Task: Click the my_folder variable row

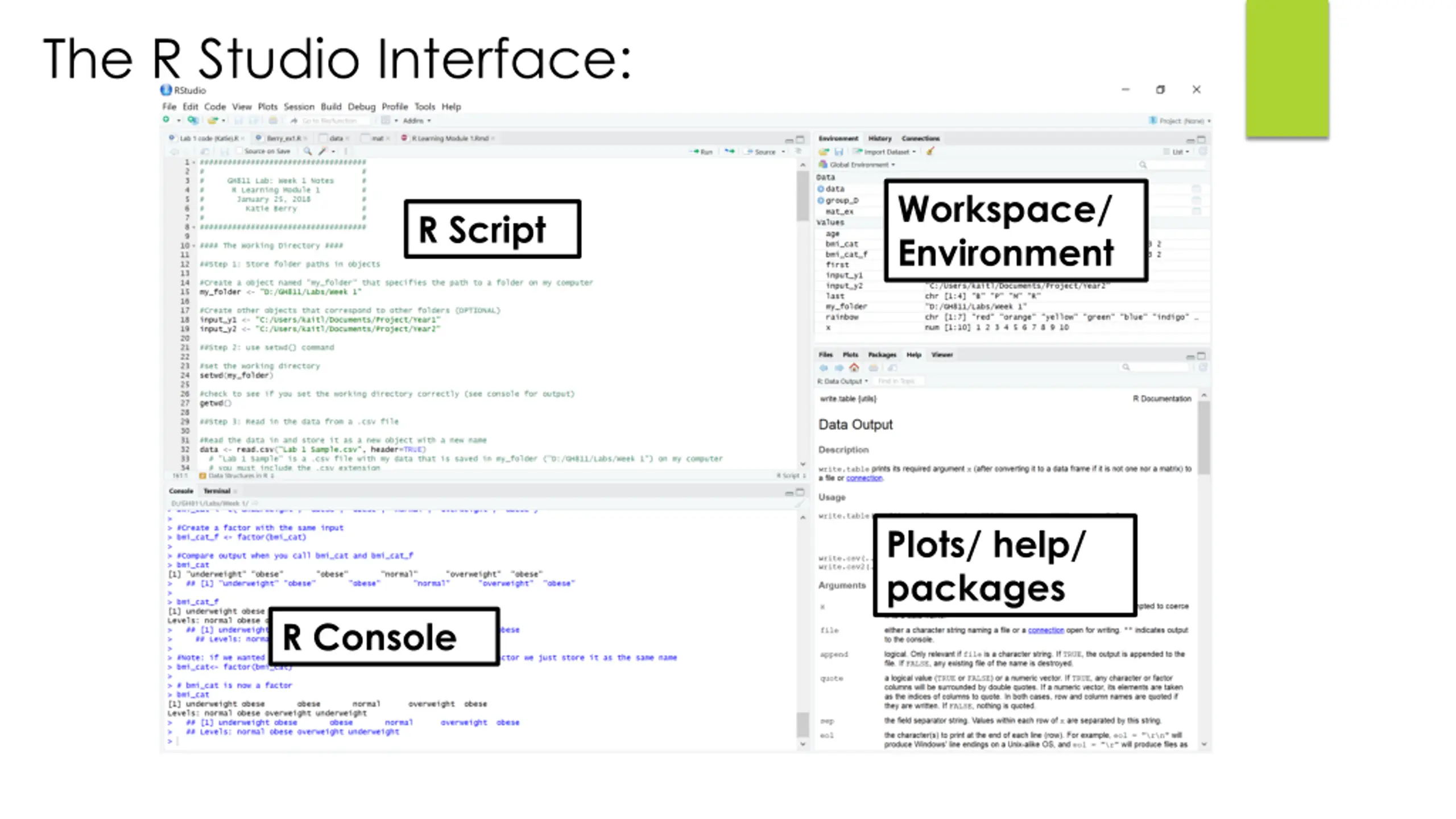Action: [1012, 307]
